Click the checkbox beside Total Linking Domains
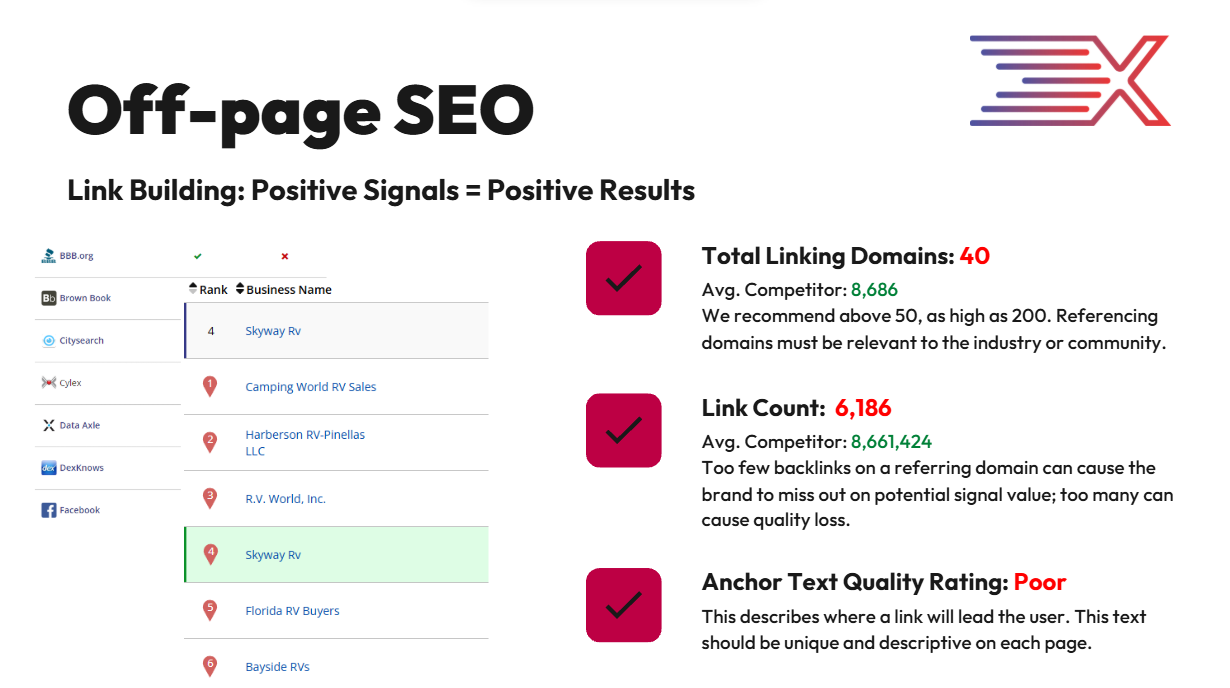 pos(623,278)
